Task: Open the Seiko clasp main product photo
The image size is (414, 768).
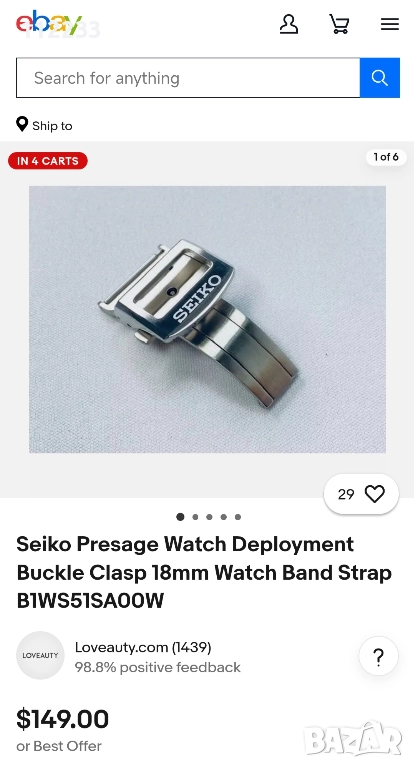Action: click(207, 319)
